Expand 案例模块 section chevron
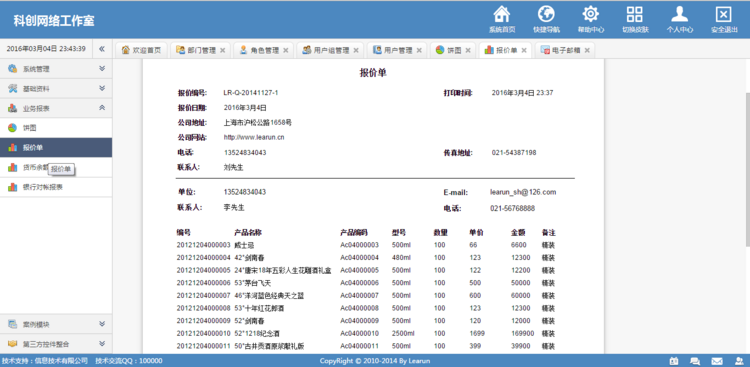This screenshot has height=367, width=750. tap(102, 323)
